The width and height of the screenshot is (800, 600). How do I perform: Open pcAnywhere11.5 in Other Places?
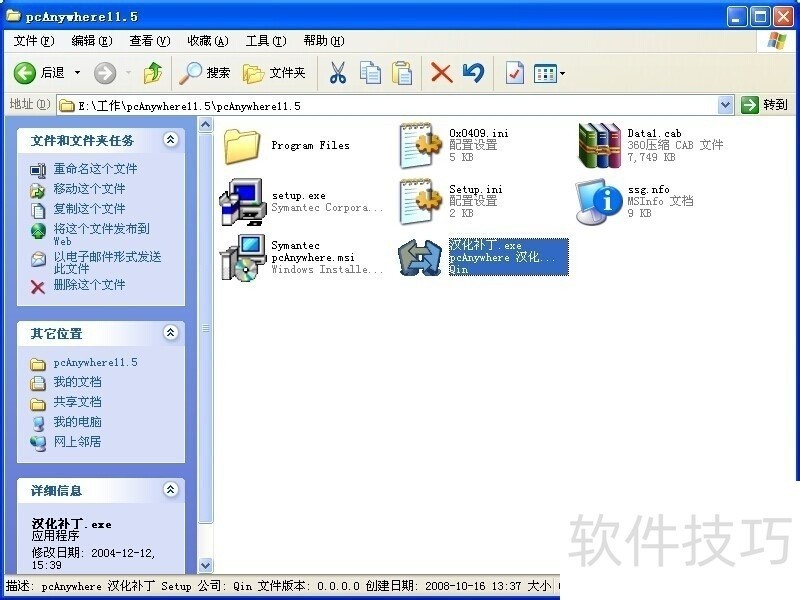95,362
